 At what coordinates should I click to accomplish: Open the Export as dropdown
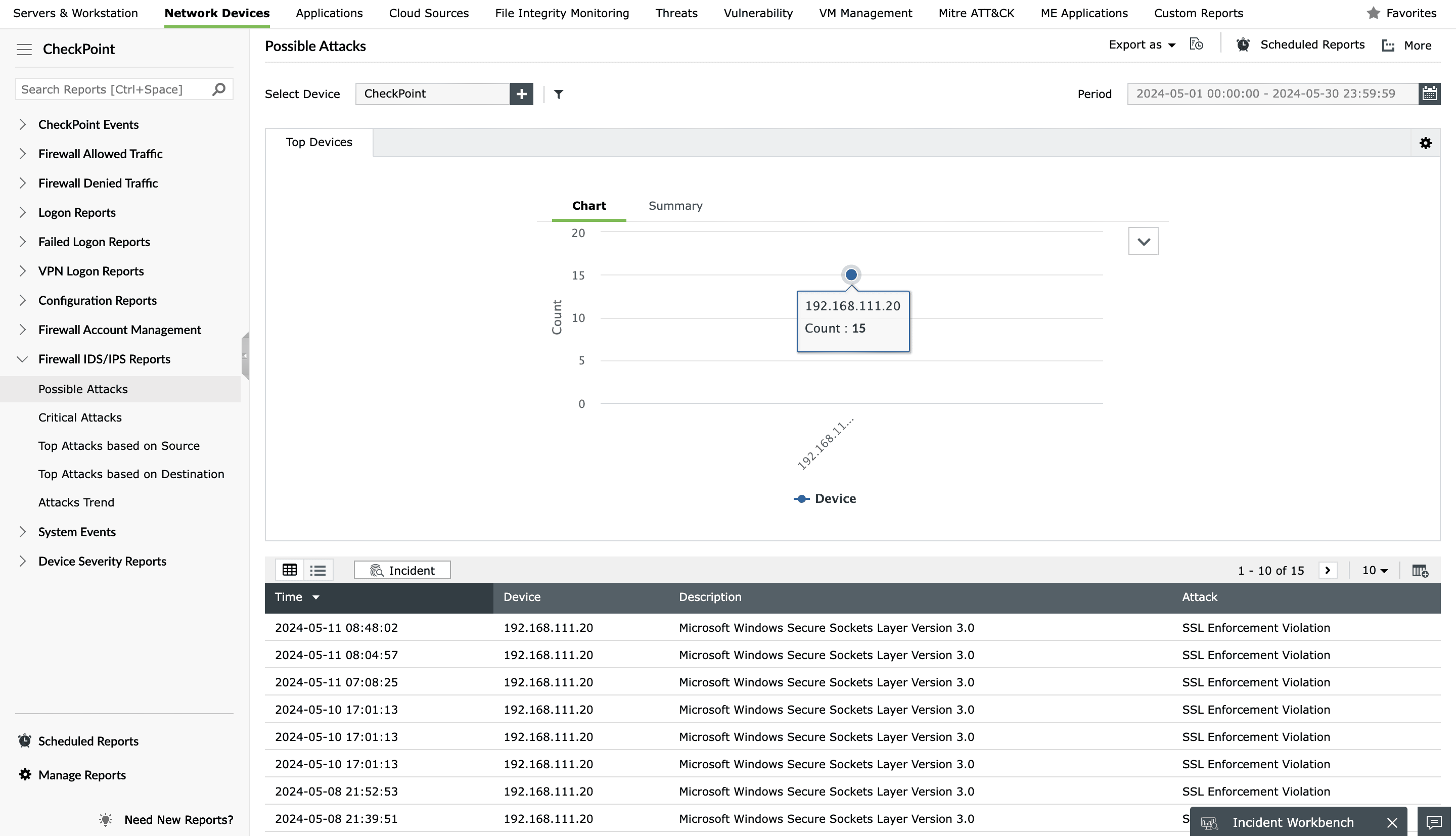point(1142,45)
